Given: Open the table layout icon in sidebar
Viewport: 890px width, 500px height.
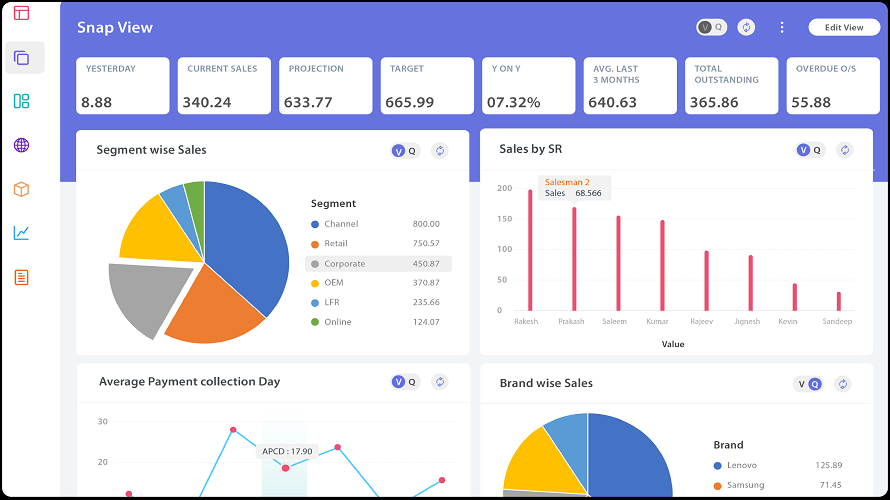Looking at the screenshot, I should pos(22,13).
